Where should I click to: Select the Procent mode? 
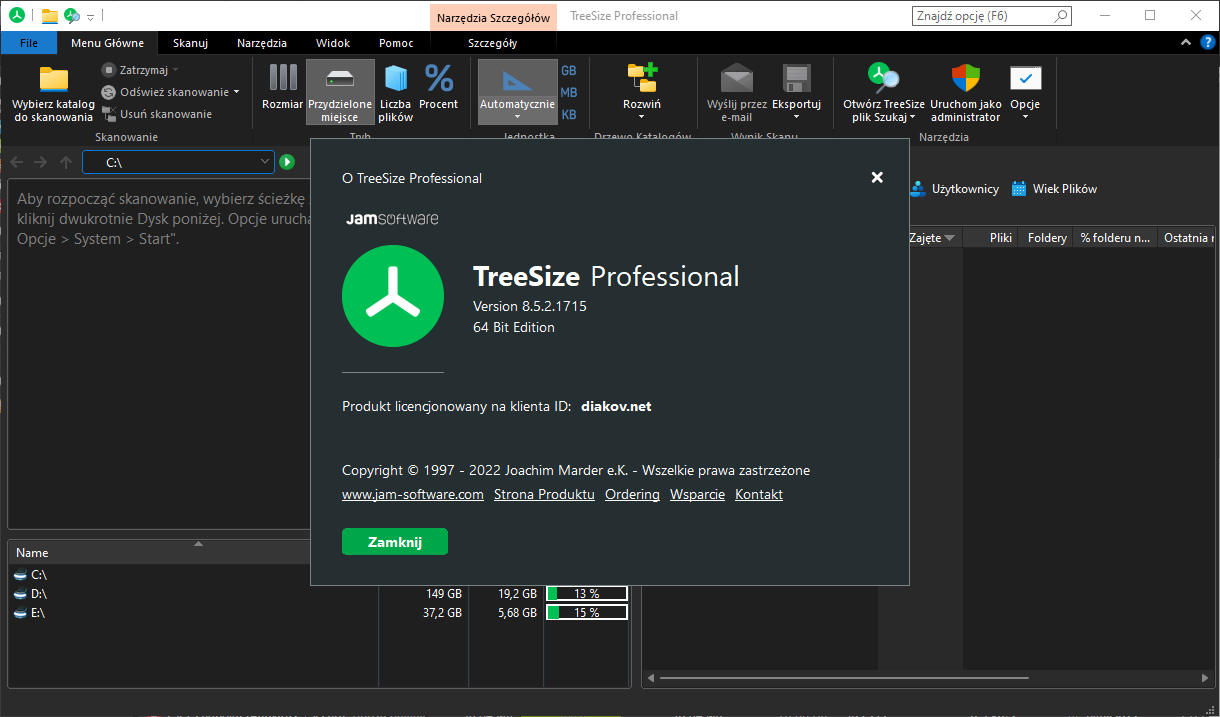pos(439,86)
